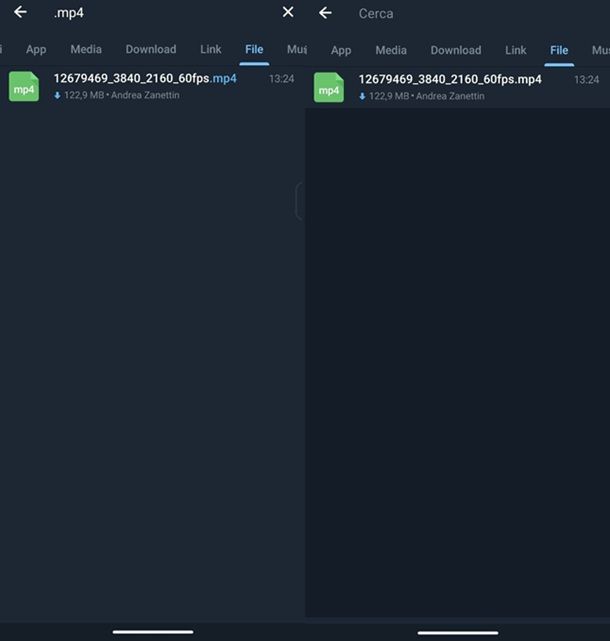The height and width of the screenshot is (641, 610).
Task: Tap 13:24 timestamp in left screen result
Action: pos(281,79)
